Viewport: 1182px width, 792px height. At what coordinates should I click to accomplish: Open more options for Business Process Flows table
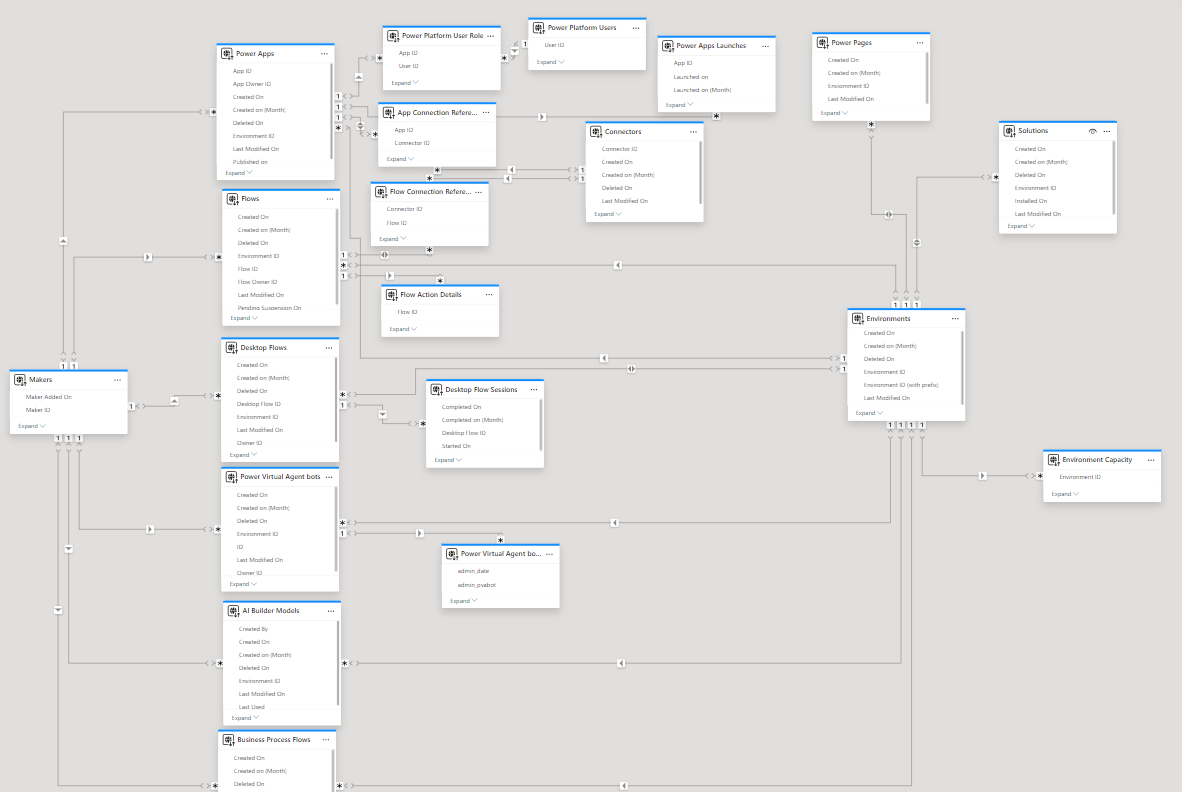point(326,740)
